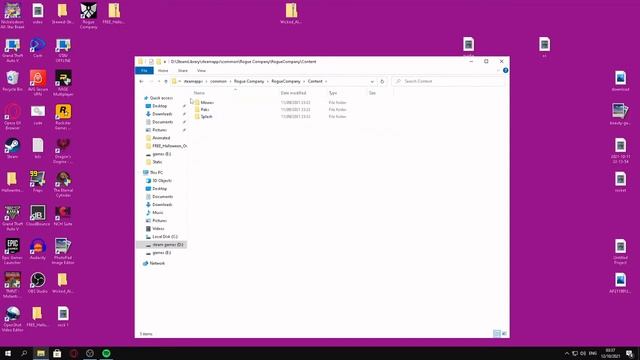Open the CloudBounce desktop shortcut
This screenshot has height=360, width=640.
[38, 216]
